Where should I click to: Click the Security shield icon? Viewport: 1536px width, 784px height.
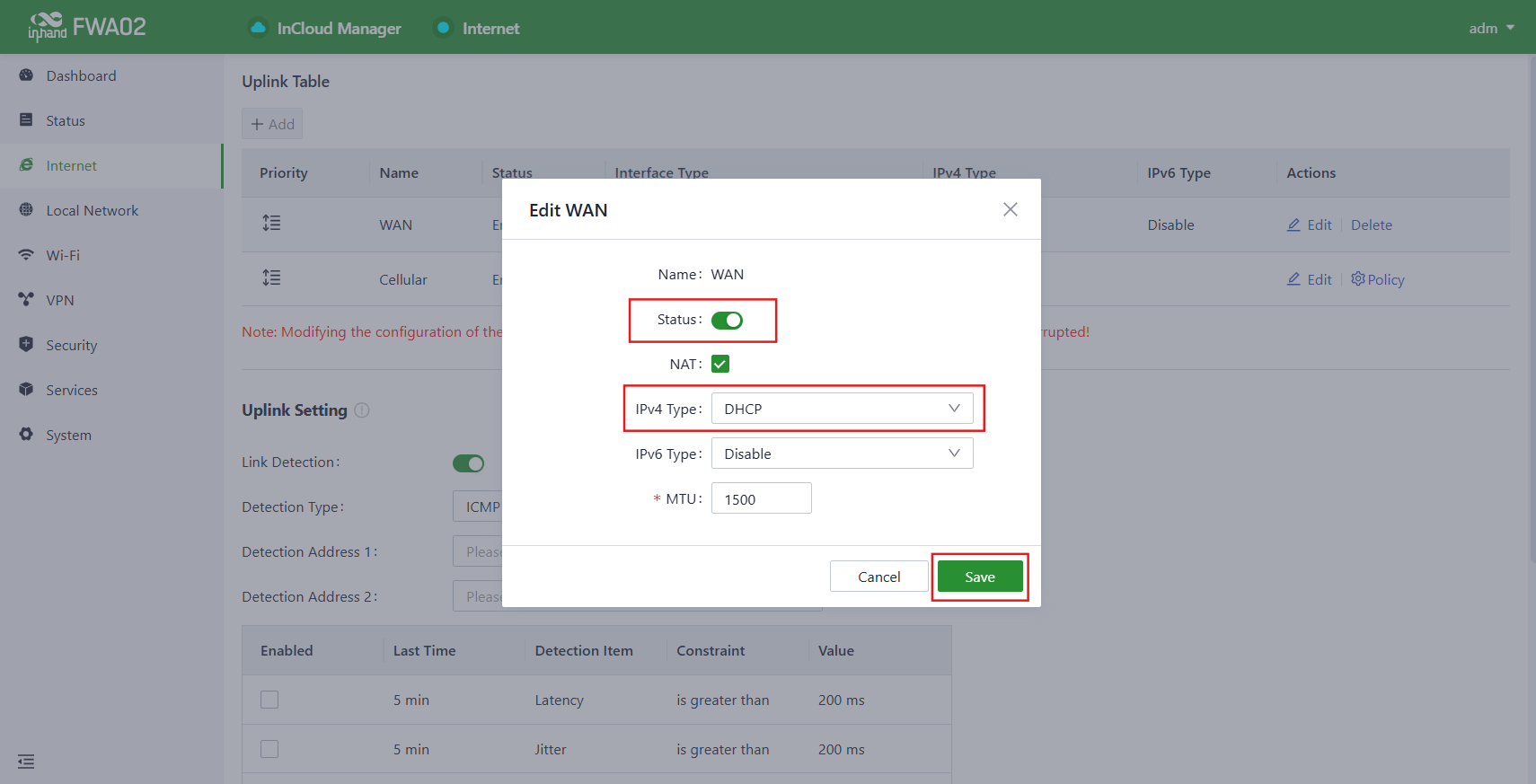coord(26,345)
